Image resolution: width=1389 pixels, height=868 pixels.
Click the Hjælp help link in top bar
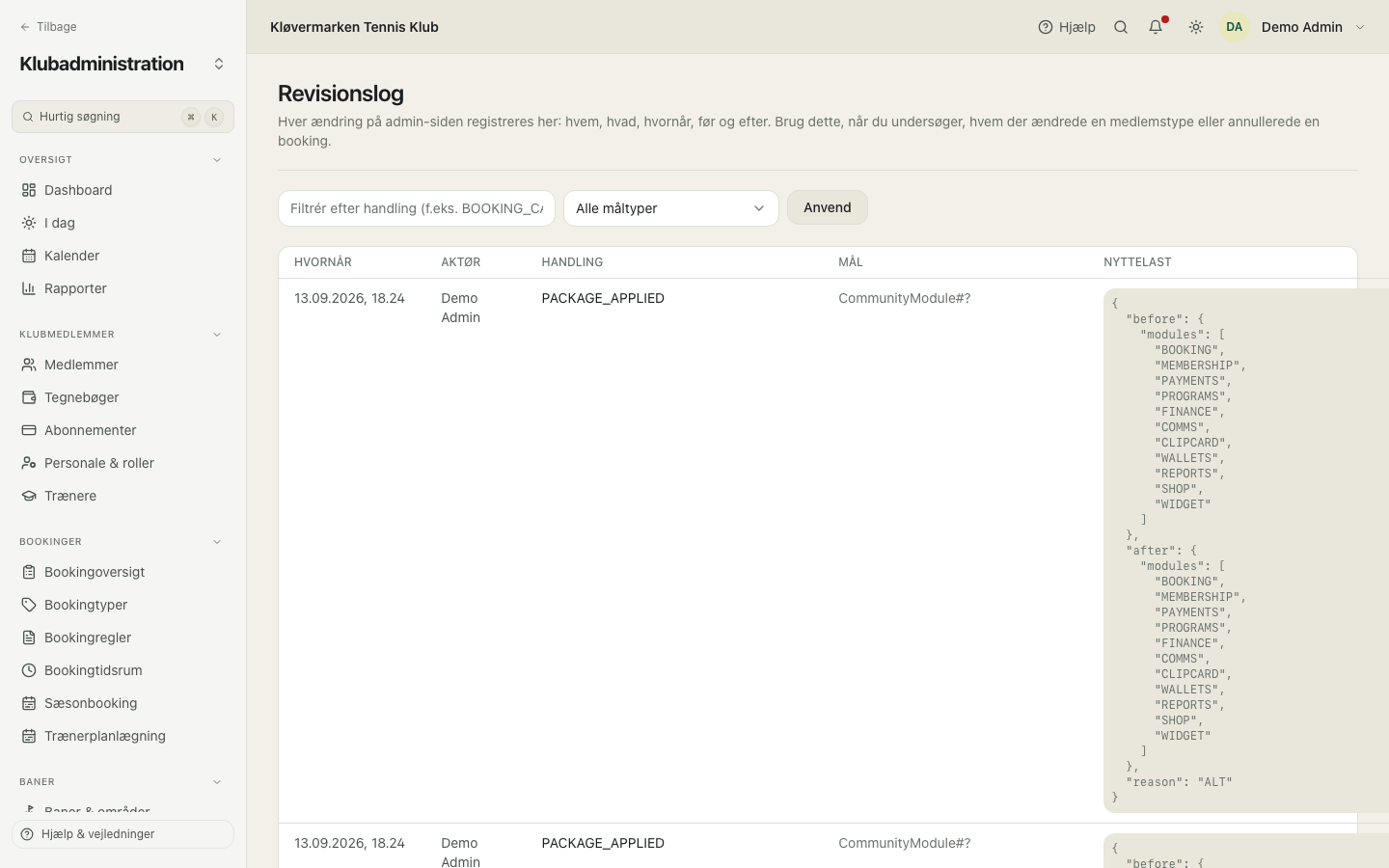coord(1067,27)
